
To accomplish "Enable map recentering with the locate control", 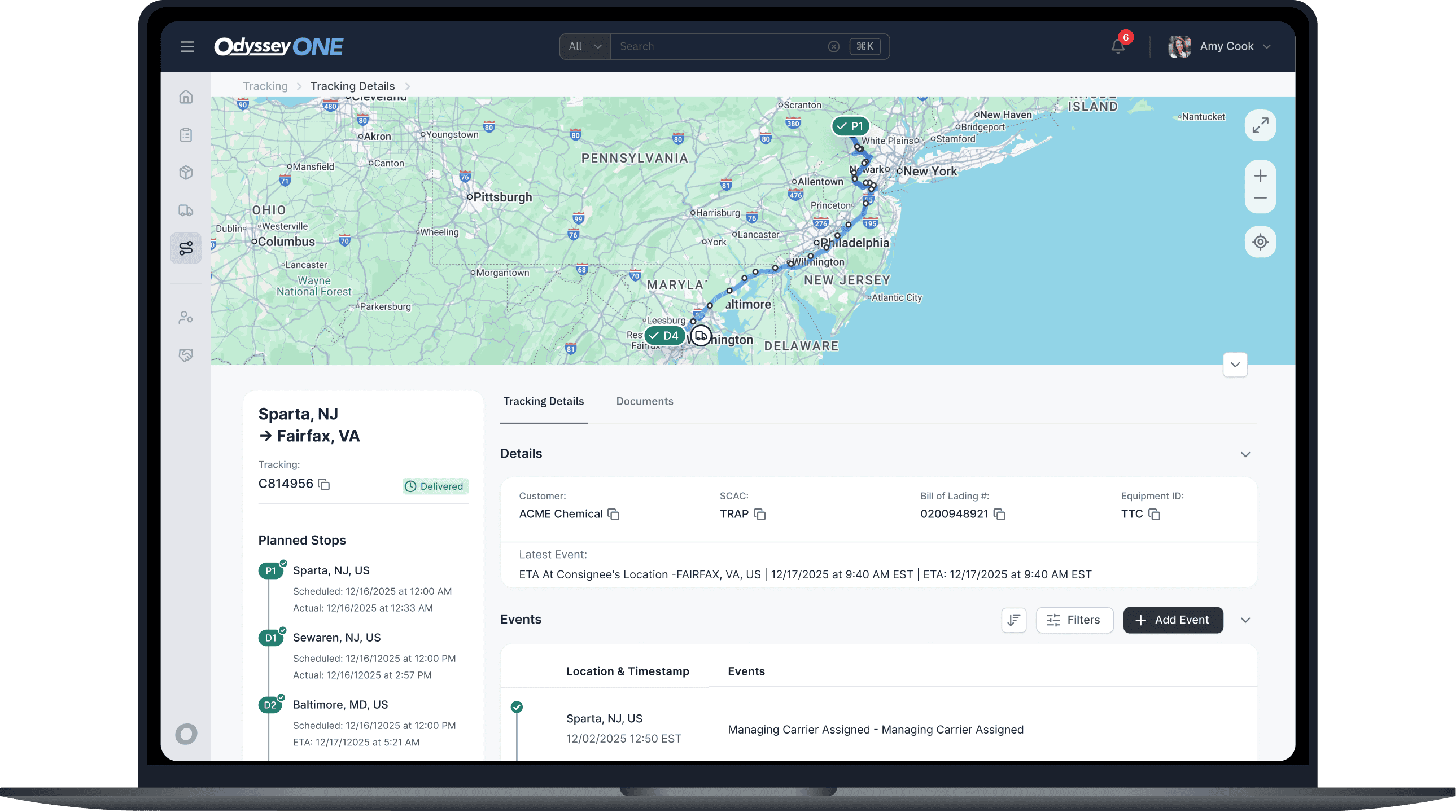I will click(1261, 242).
